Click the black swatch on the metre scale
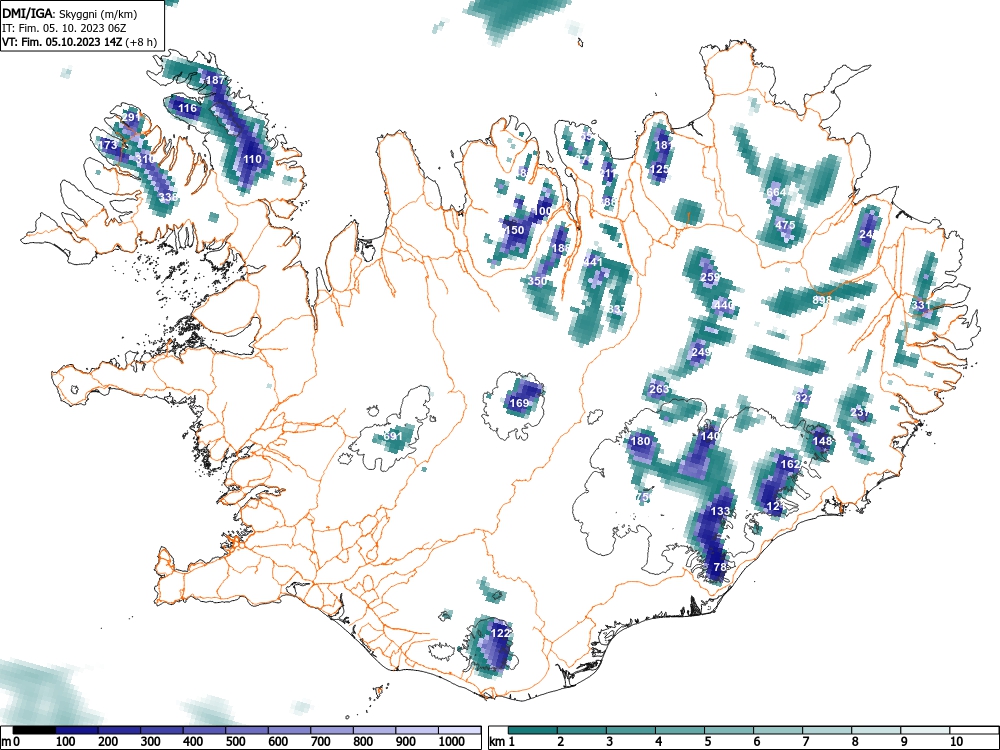Viewport: 1000px width, 750px height. pos(34,729)
